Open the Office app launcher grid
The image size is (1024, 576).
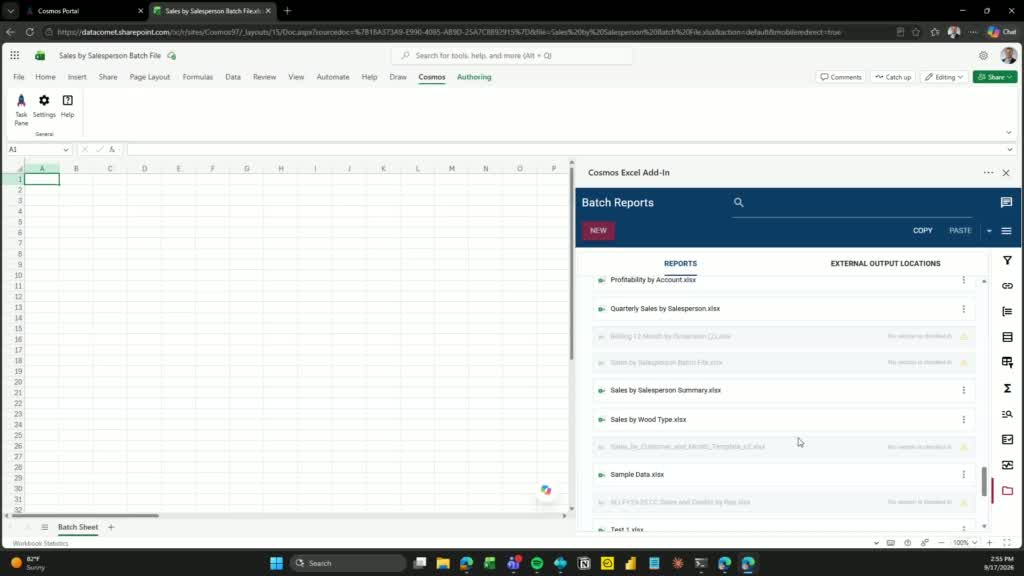[14, 56]
